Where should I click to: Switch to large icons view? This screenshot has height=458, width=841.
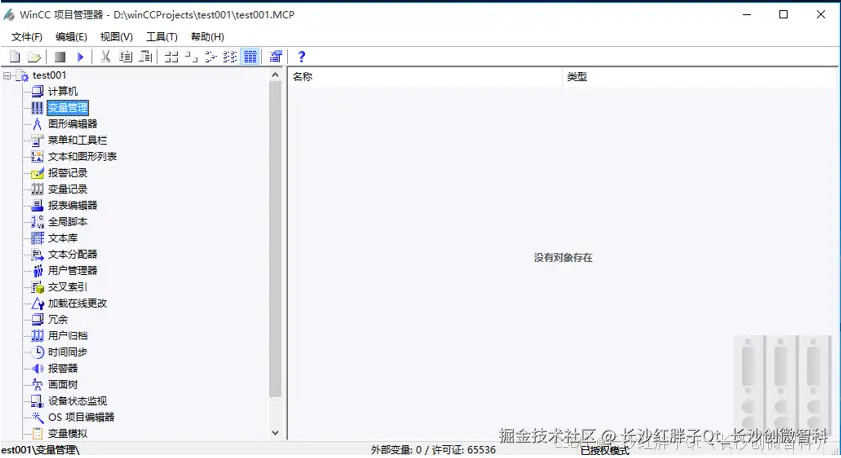coord(171,56)
